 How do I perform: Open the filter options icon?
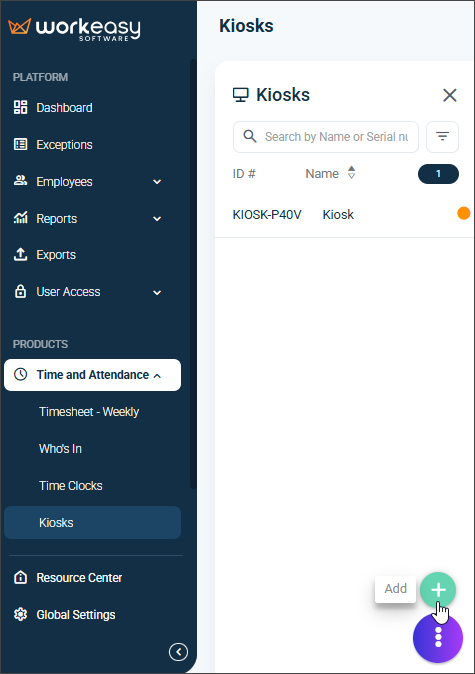click(x=442, y=137)
